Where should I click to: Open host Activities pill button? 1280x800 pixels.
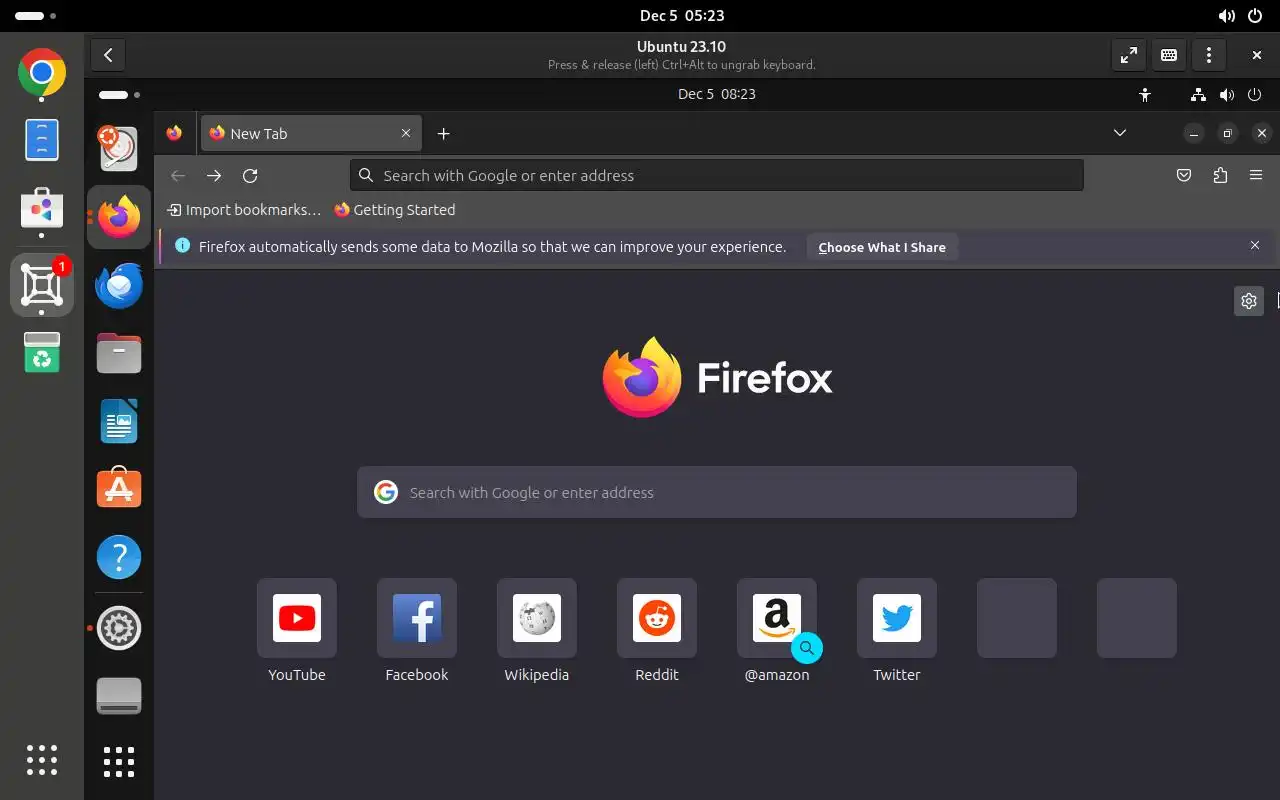[x=36, y=16]
